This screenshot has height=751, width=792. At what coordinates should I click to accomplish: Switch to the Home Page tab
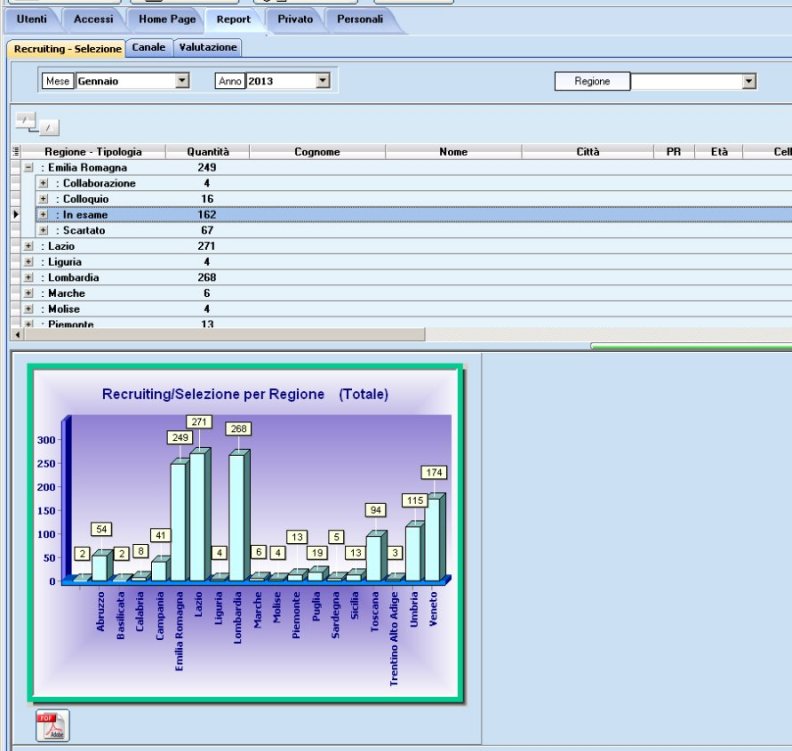[x=167, y=20]
